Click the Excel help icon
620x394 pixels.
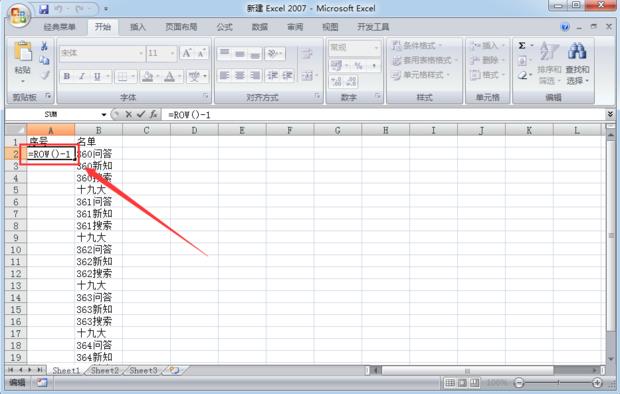coord(565,27)
